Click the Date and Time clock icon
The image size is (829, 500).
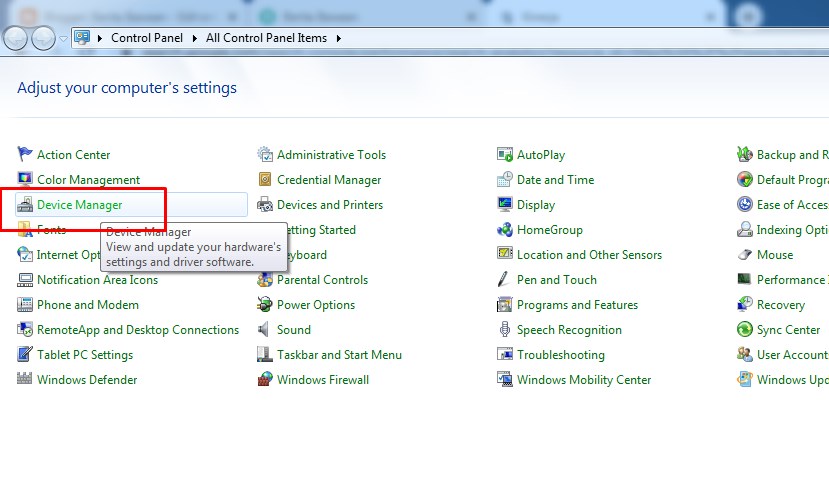505,179
